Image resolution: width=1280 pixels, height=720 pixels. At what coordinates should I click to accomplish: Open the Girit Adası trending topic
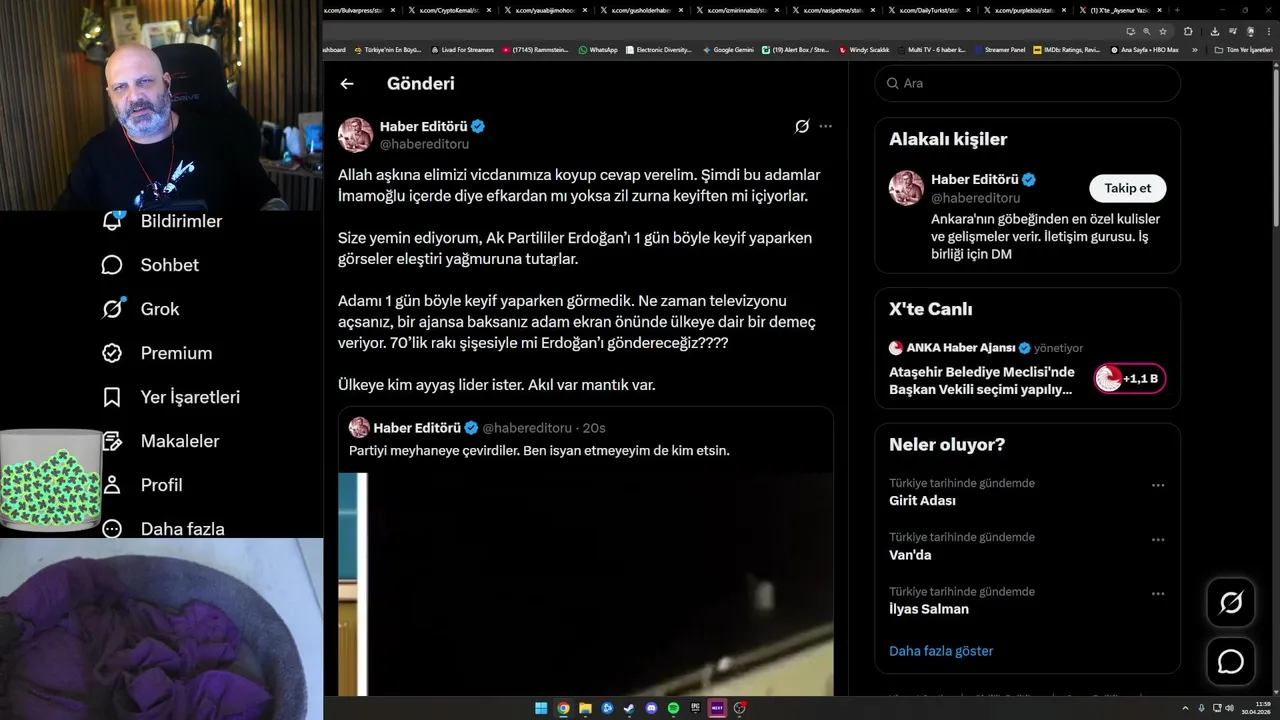tap(922, 501)
